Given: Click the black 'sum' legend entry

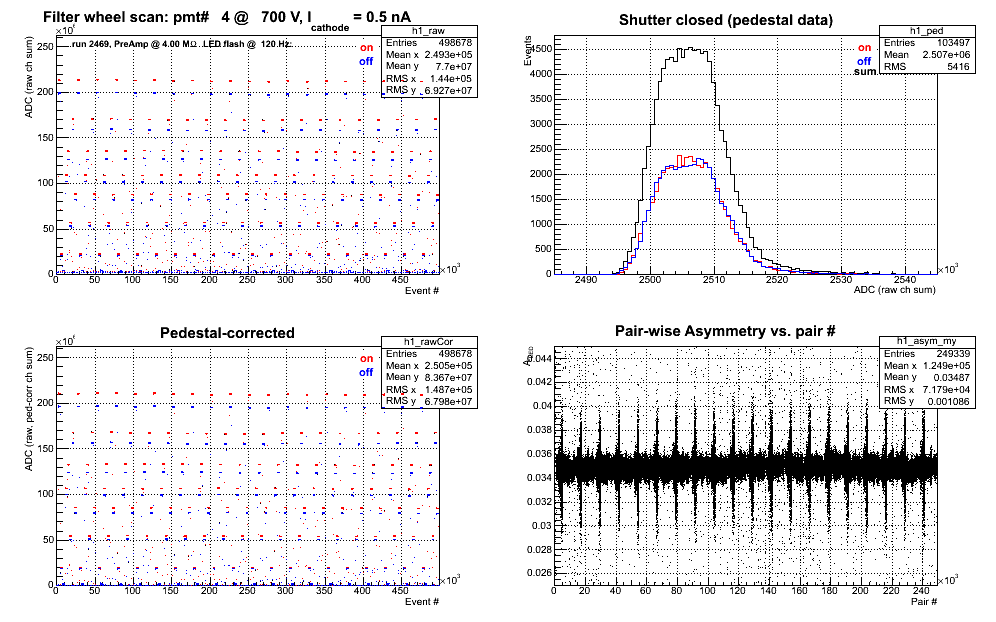Looking at the screenshot, I should pyautogui.click(x=865, y=72).
